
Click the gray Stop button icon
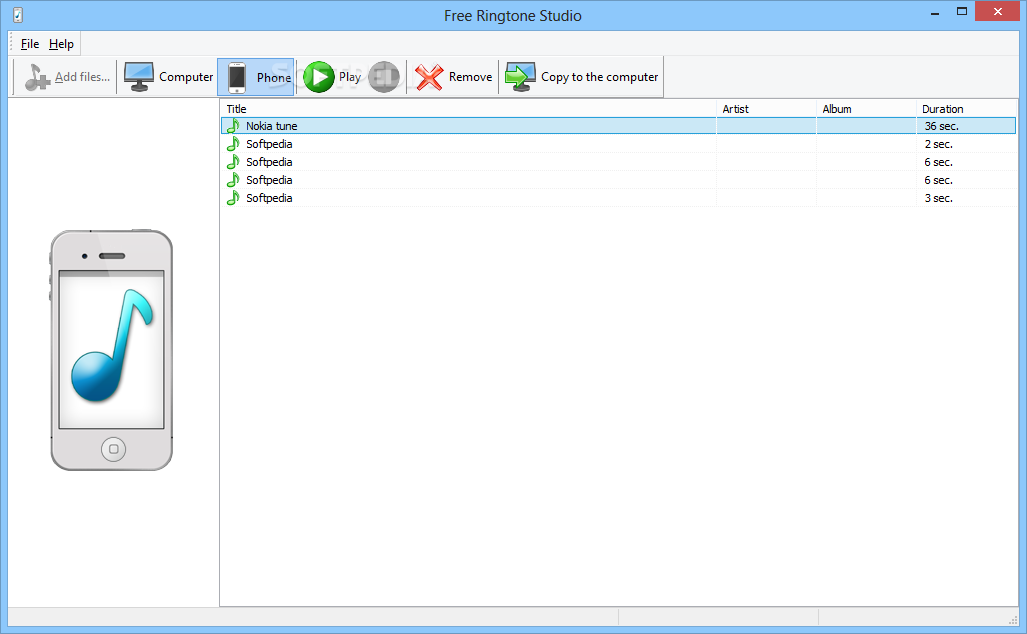(x=384, y=77)
